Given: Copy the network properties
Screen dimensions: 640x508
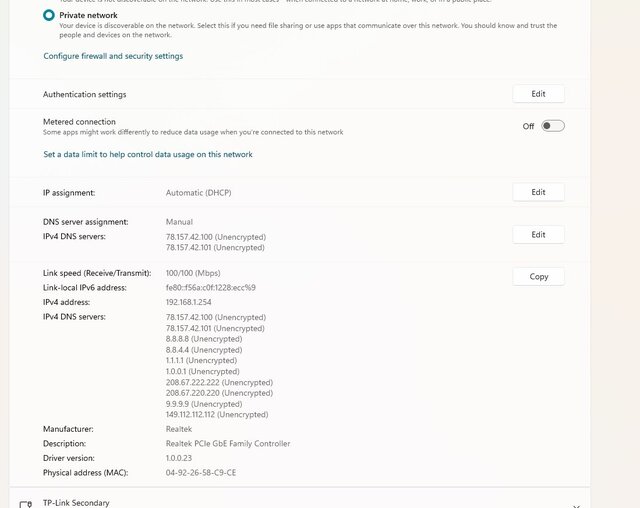Looking at the screenshot, I should (x=538, y=277).
